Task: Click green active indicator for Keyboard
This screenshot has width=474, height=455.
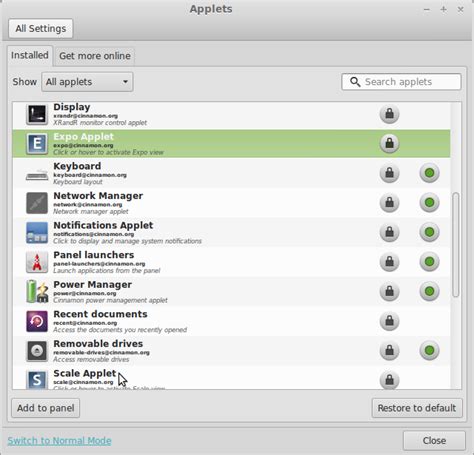Action: coord(429,173)
